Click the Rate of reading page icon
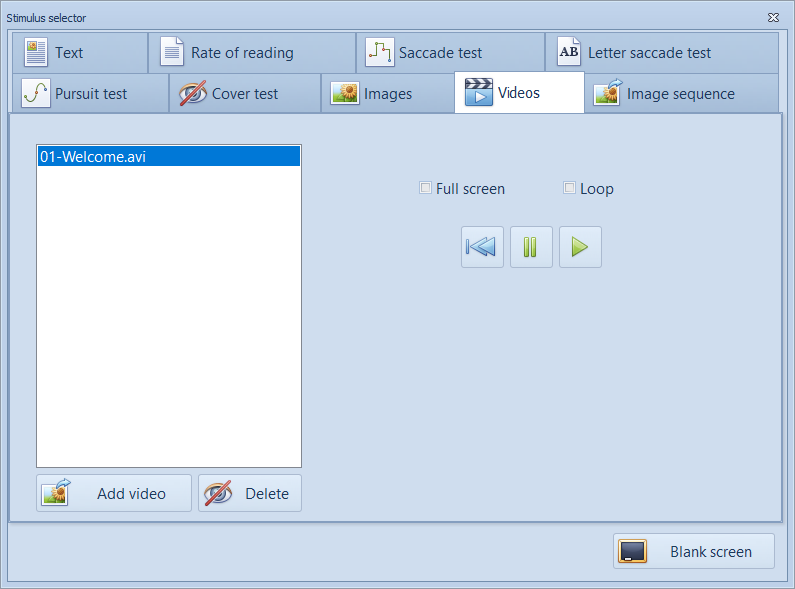795x589 pixels. (172, 52)
